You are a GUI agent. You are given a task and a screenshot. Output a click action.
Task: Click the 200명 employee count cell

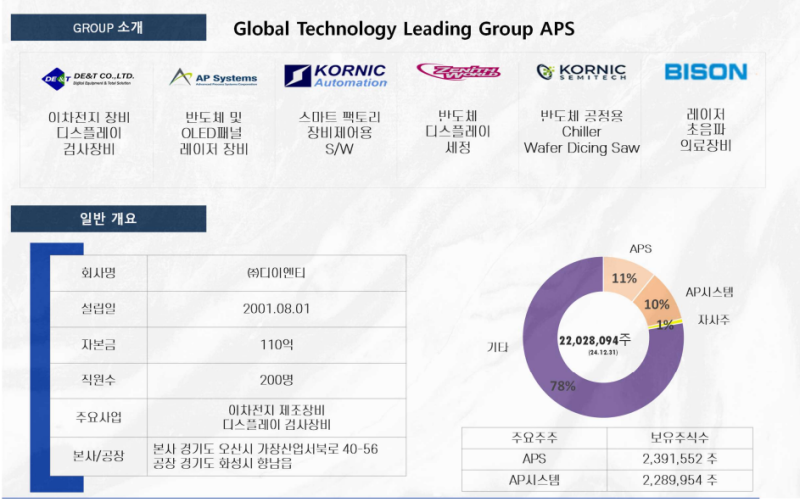point(275,380)
